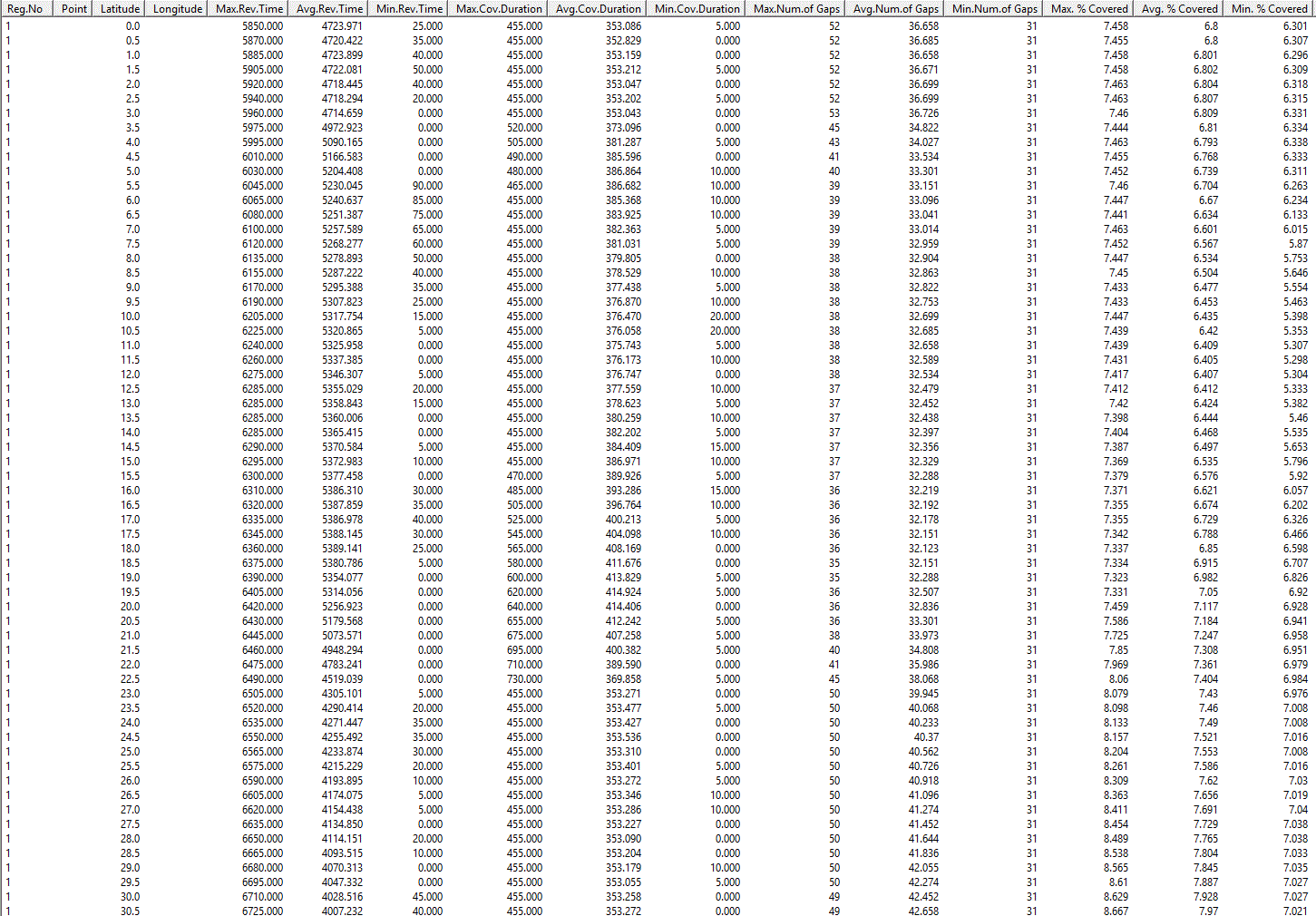Click the Min. % Covered column header
This screenshot has width=1316, height=916.
pos(1269,8)
